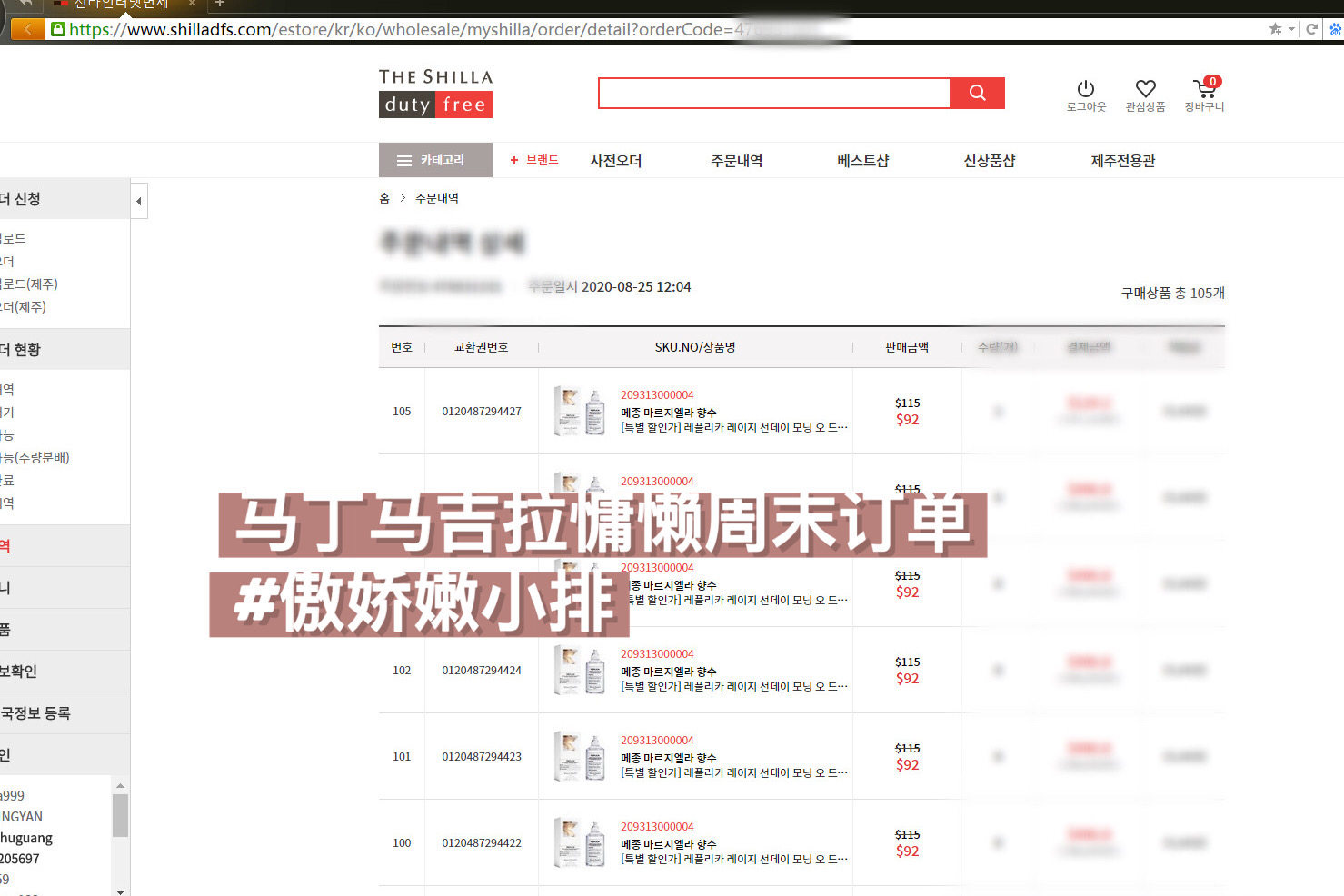
Task: Reload the page with the refresh icon
Action: [x=1311, y=29]
